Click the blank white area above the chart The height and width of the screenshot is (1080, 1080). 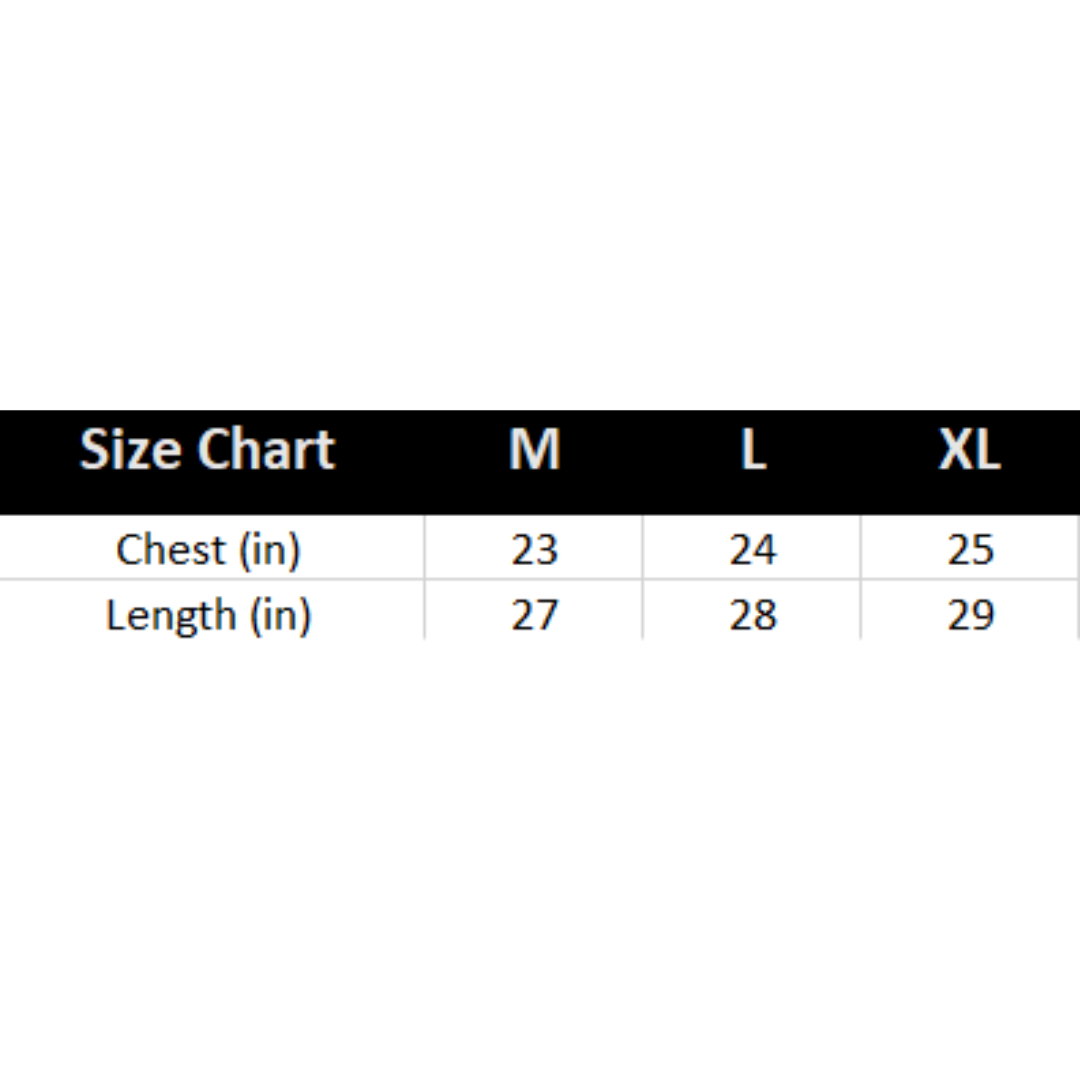tap(540, 200)
